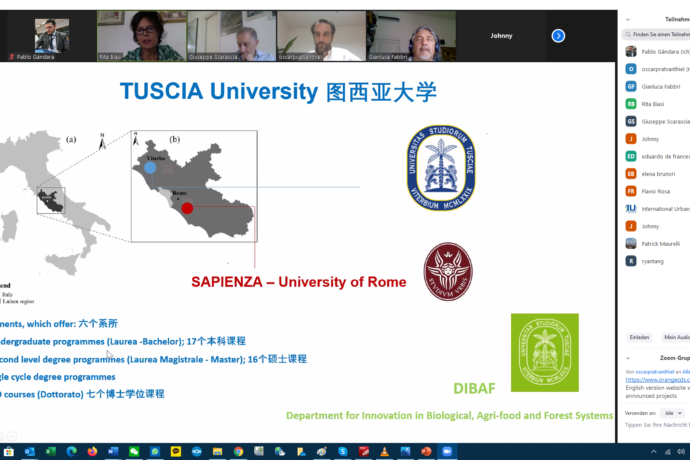Show next video thumbnails with blue arrow
The width and height of the screenshot is (690, 460).
pyautogui.click(x=558, y=36)
